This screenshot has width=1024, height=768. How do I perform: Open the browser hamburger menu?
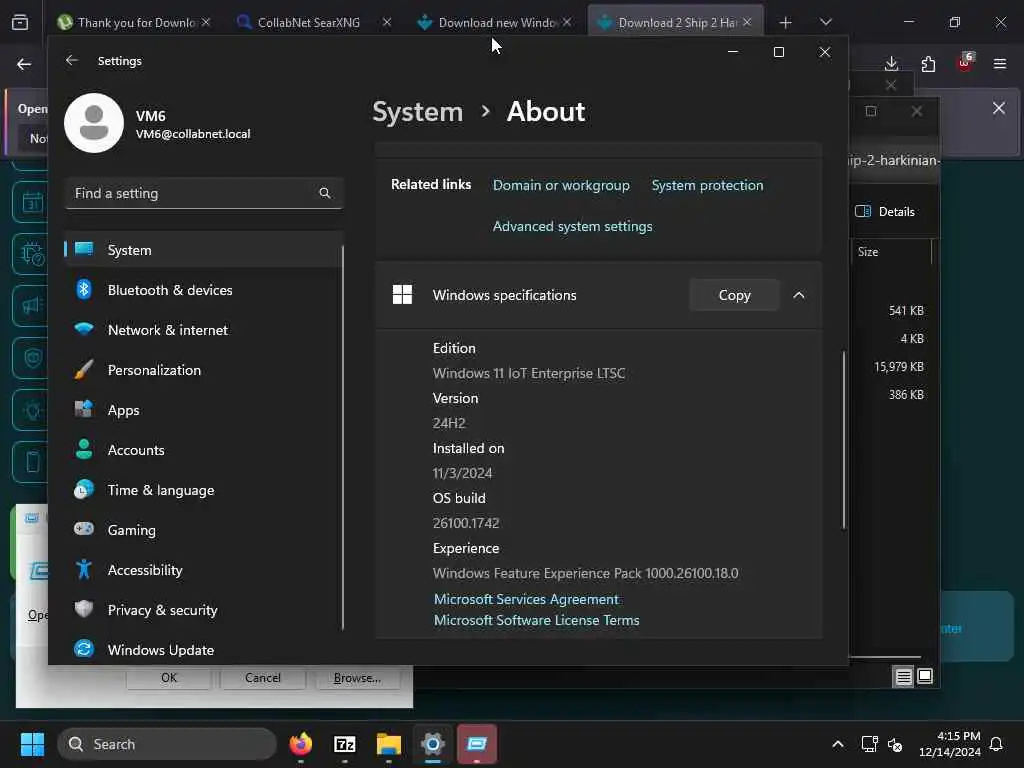click(1000, 63)
